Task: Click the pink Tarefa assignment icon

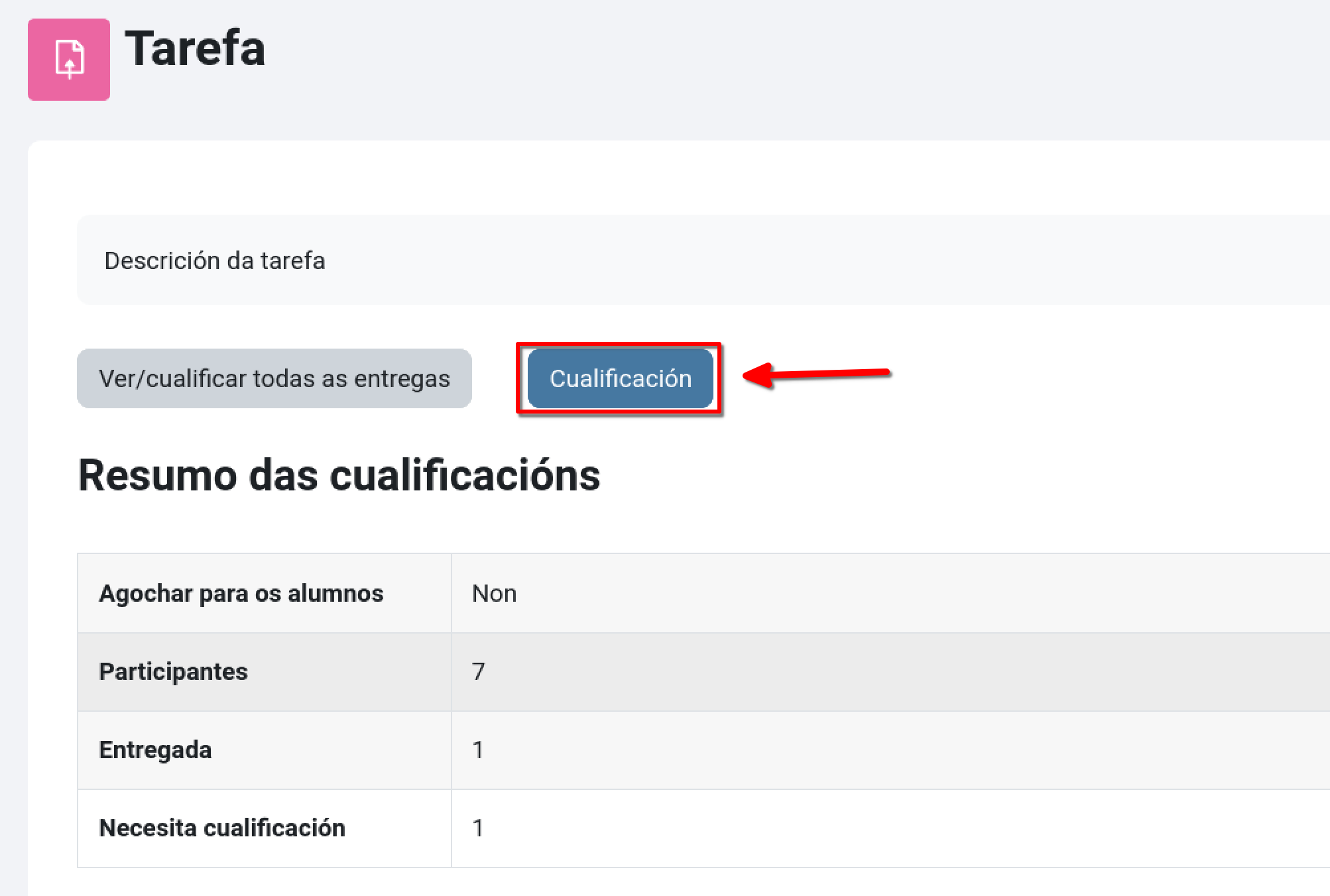Action: (x=69, y=59)
